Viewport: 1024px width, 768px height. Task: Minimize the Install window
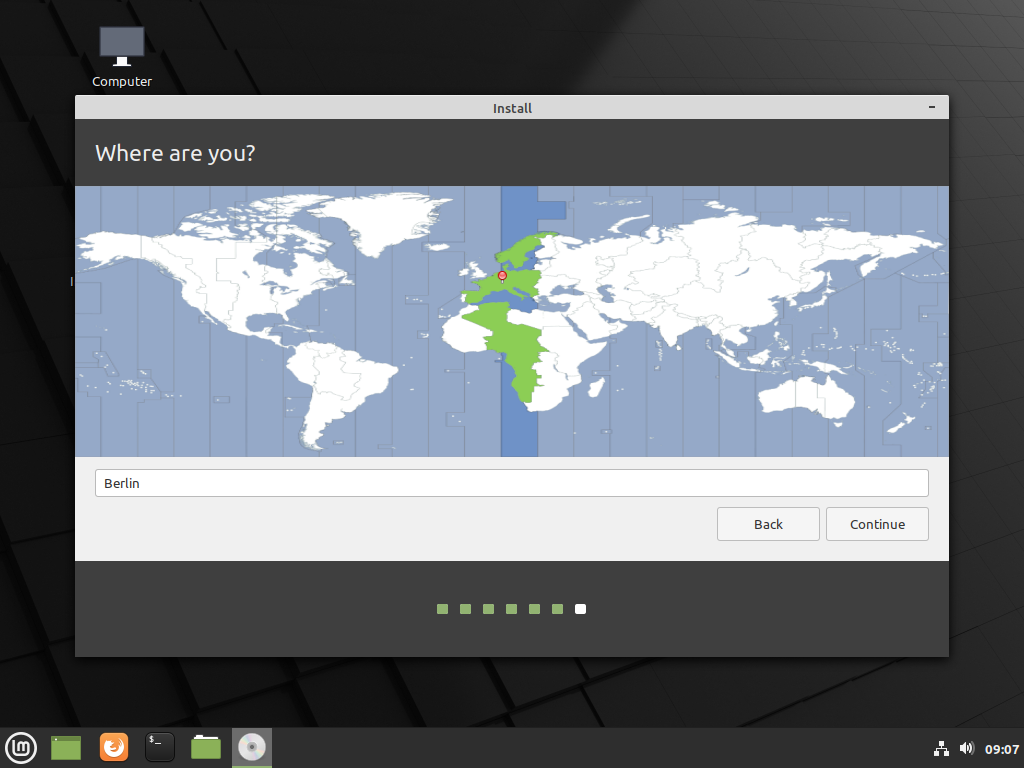tap(932, 107)
